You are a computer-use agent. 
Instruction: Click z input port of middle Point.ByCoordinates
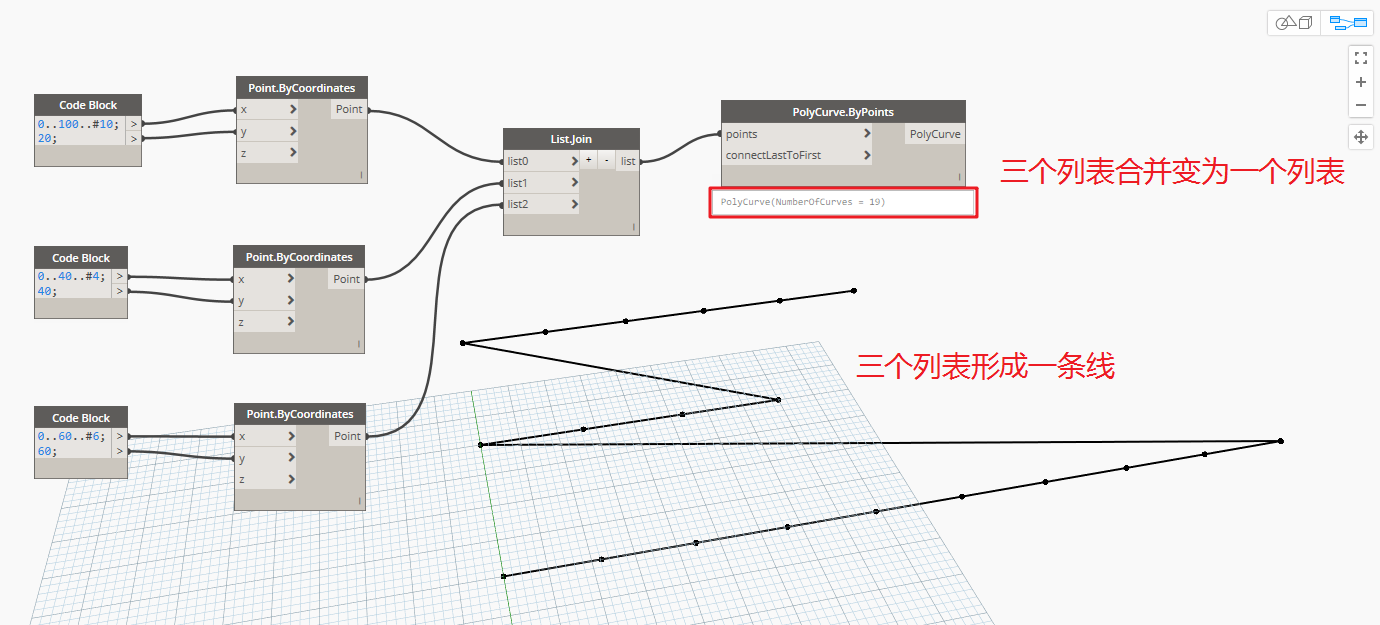point(265,322)
